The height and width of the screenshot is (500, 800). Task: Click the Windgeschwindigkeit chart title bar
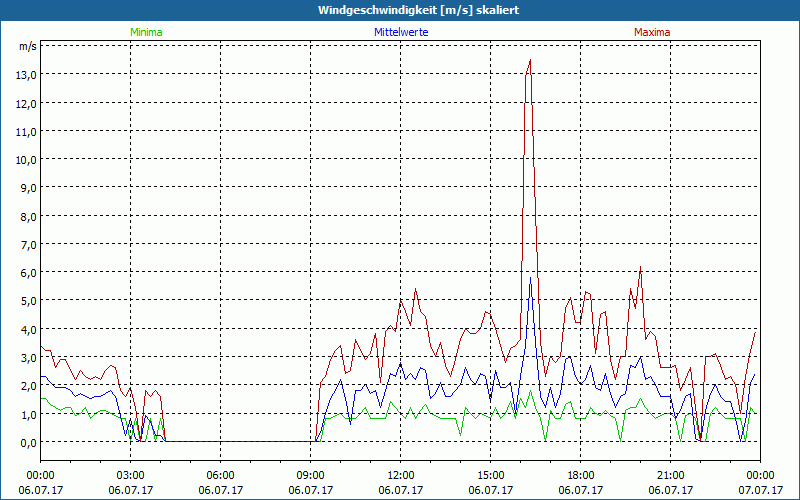(x=400, y=10)
